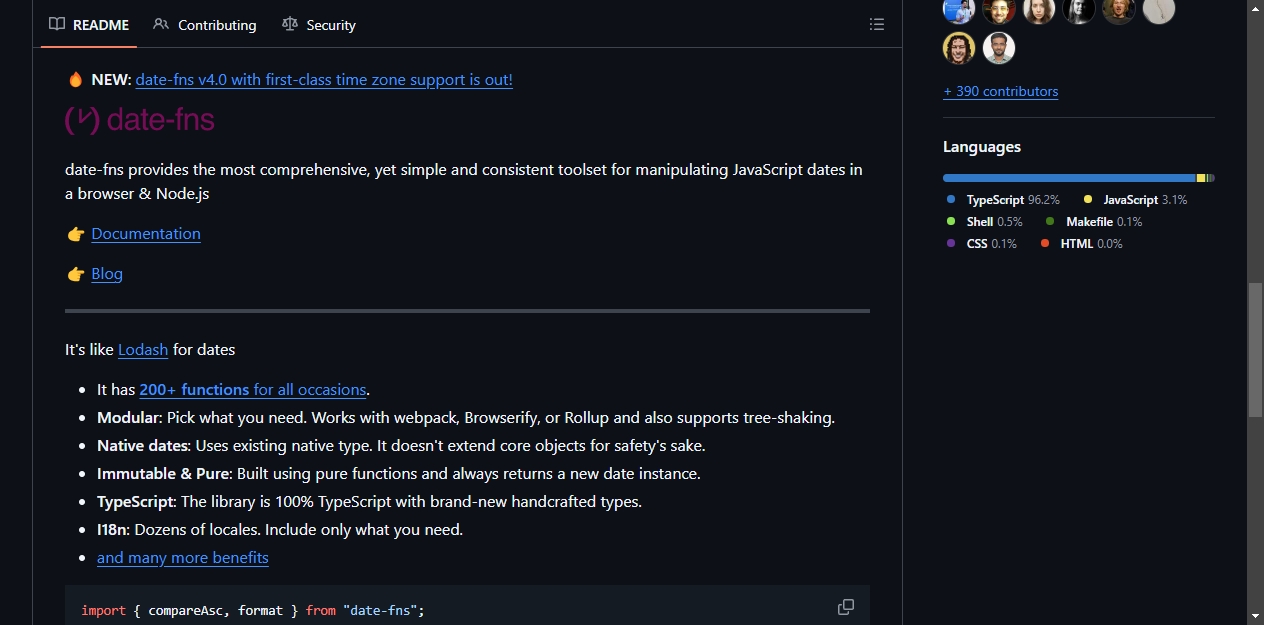Click the 'TypeScript' bullet in the README list
Viewport: 1264px width, 625px height.
click(369, 501)
